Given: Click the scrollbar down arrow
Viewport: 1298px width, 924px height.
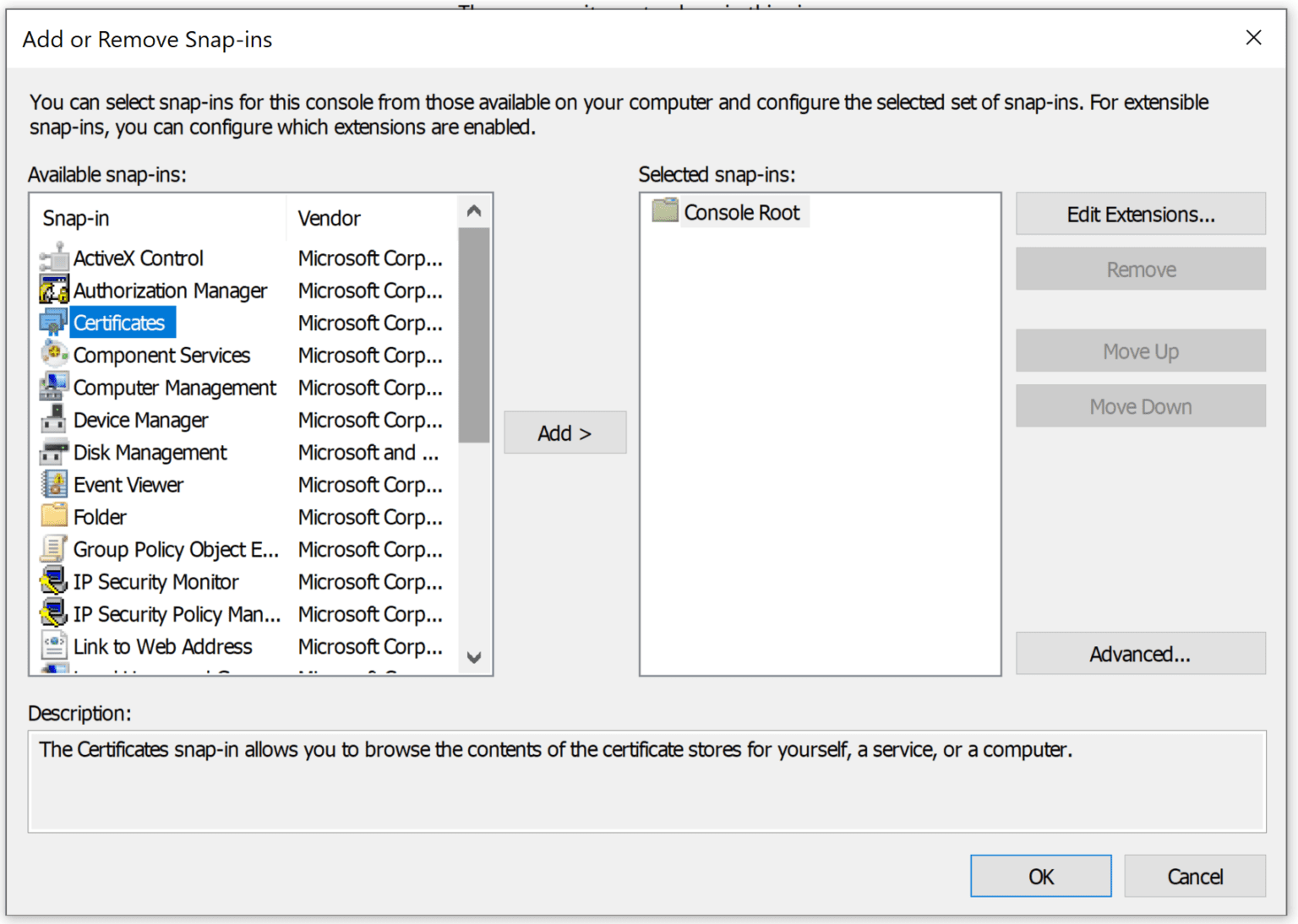Looking at the screenshot, I should (474, 658).
